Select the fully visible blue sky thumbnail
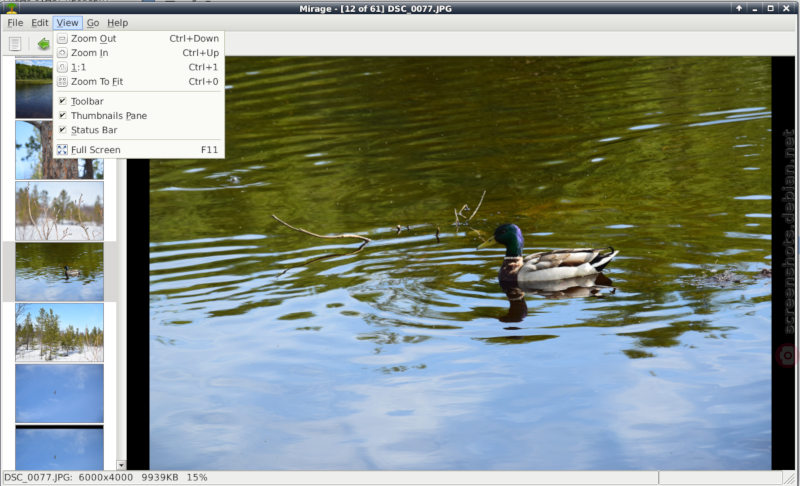Viewport: 800px width, 486px height. (x=59, y=393)
